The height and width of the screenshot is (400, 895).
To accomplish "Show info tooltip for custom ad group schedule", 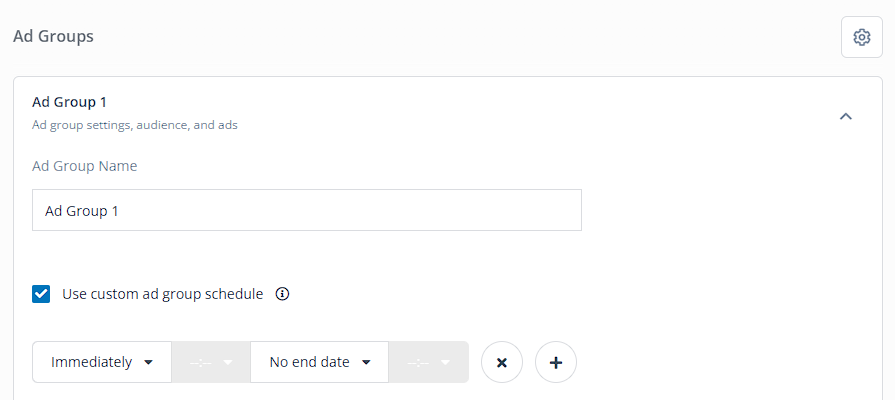I will 282,294.
